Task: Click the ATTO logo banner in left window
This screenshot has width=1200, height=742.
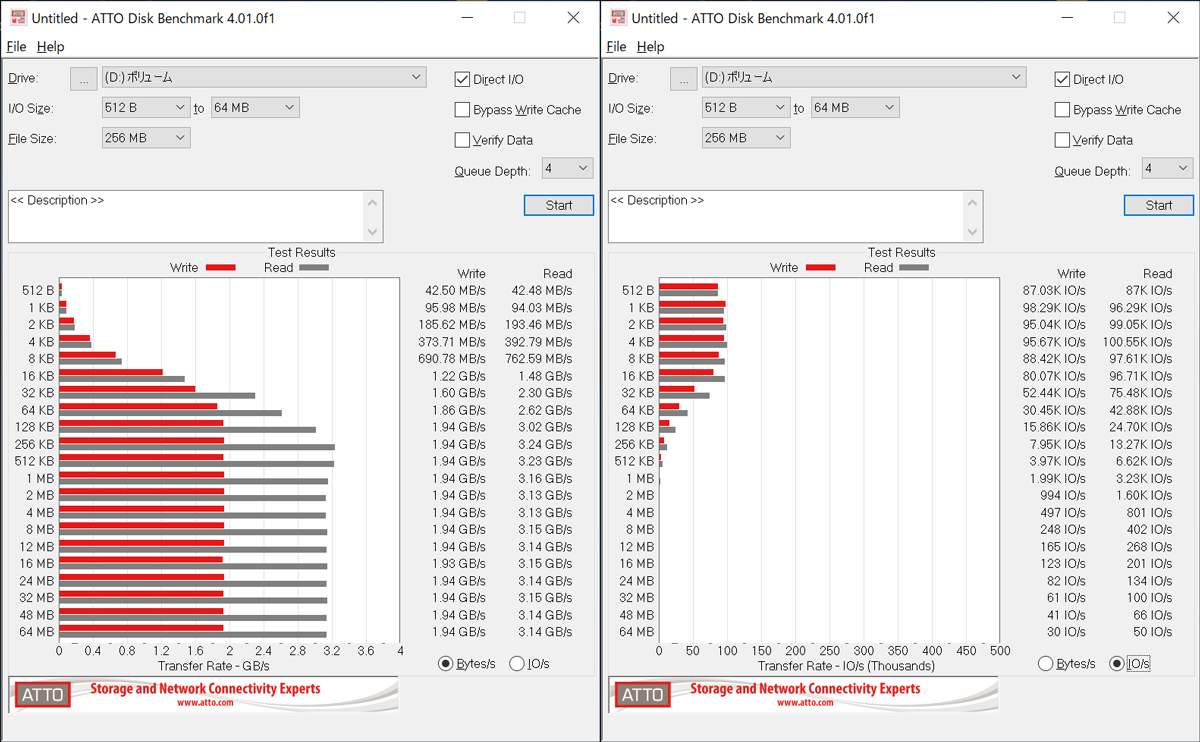Action: 203,694
